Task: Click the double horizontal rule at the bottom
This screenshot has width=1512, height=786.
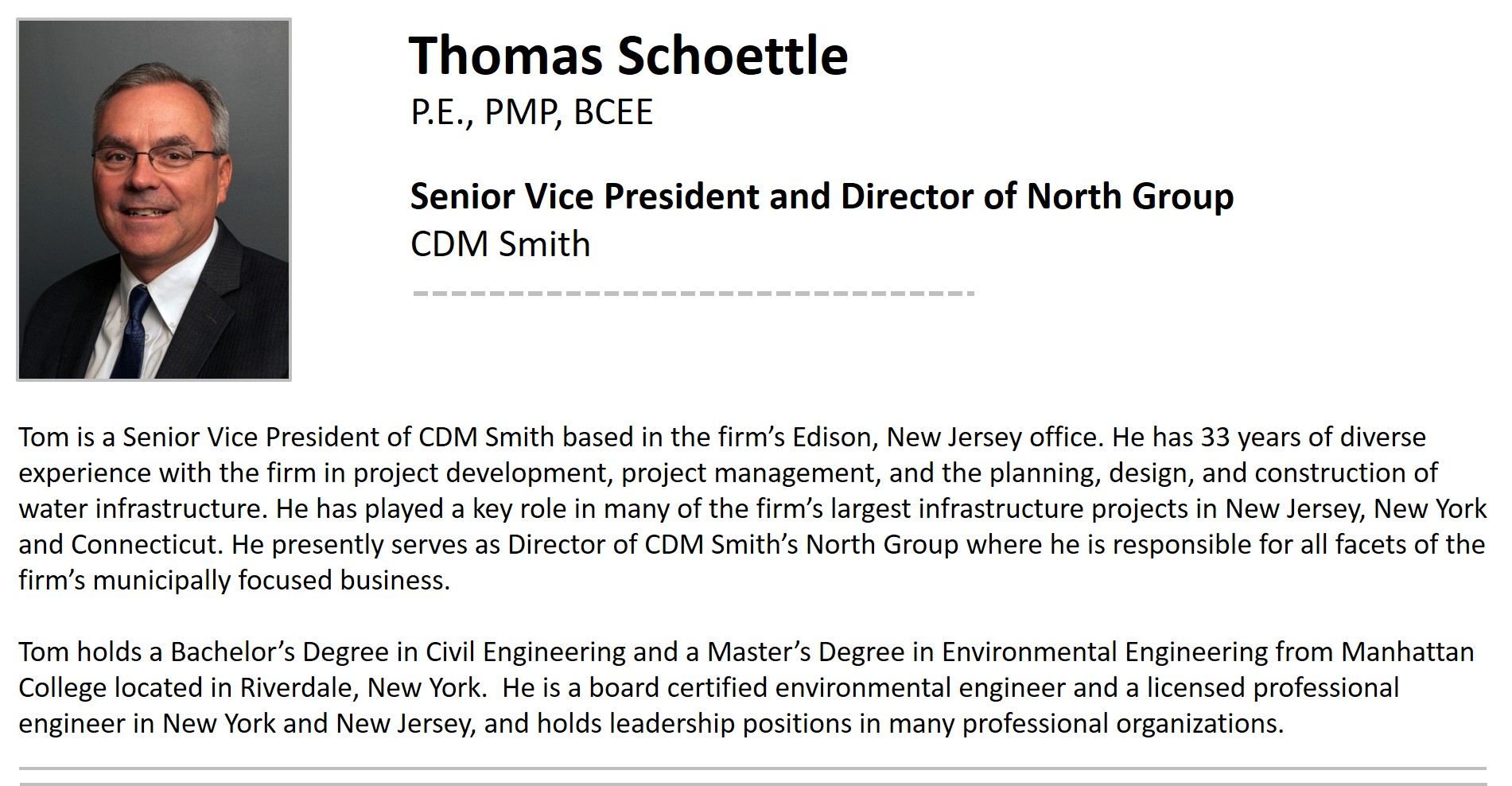Action: point(752,776)
